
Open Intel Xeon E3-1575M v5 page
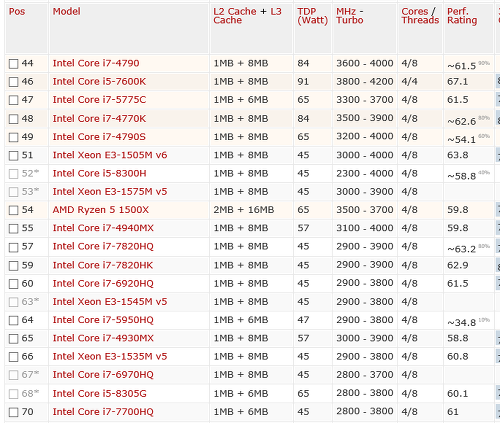coord(110,192)
